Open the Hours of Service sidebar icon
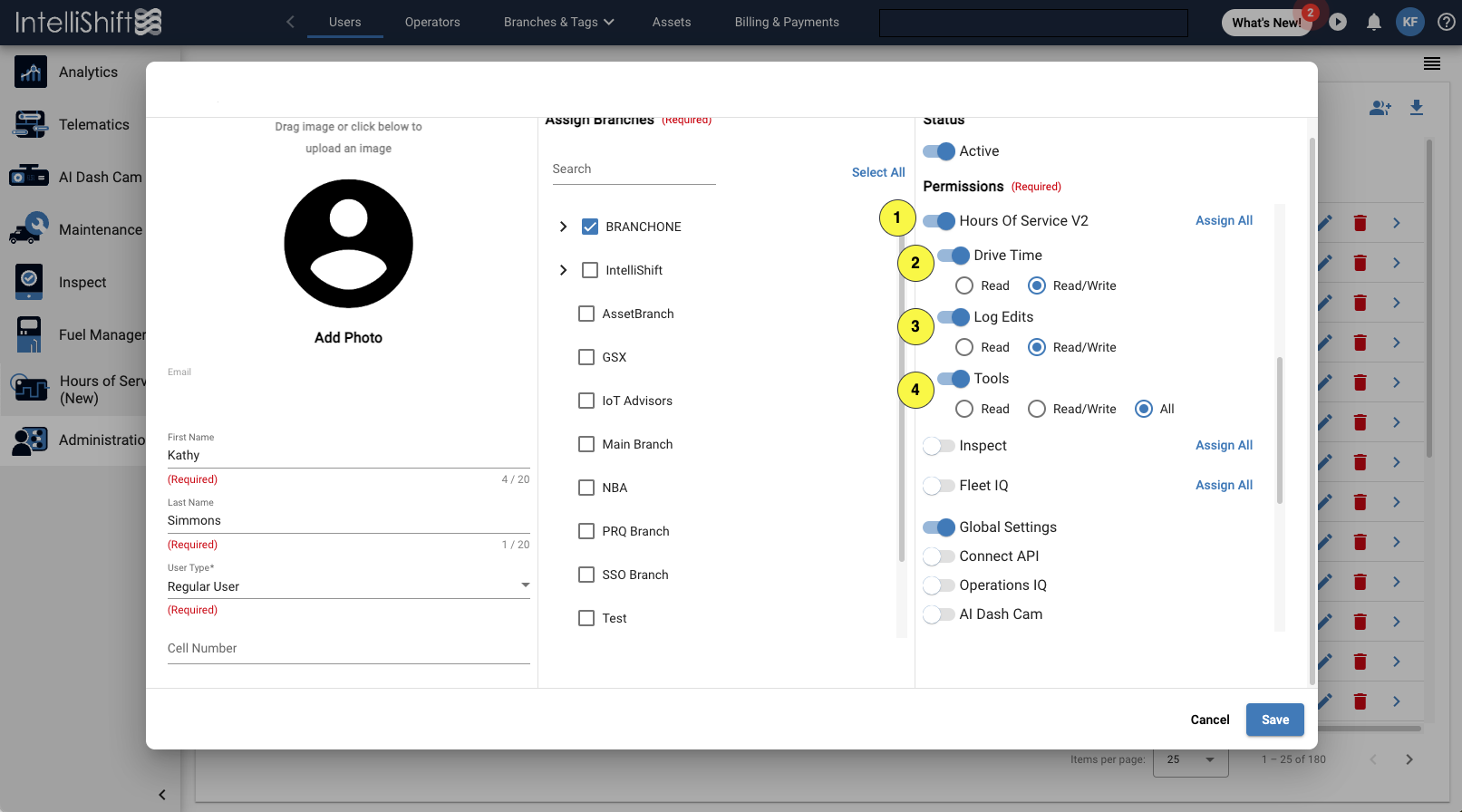 click(29, 389)
